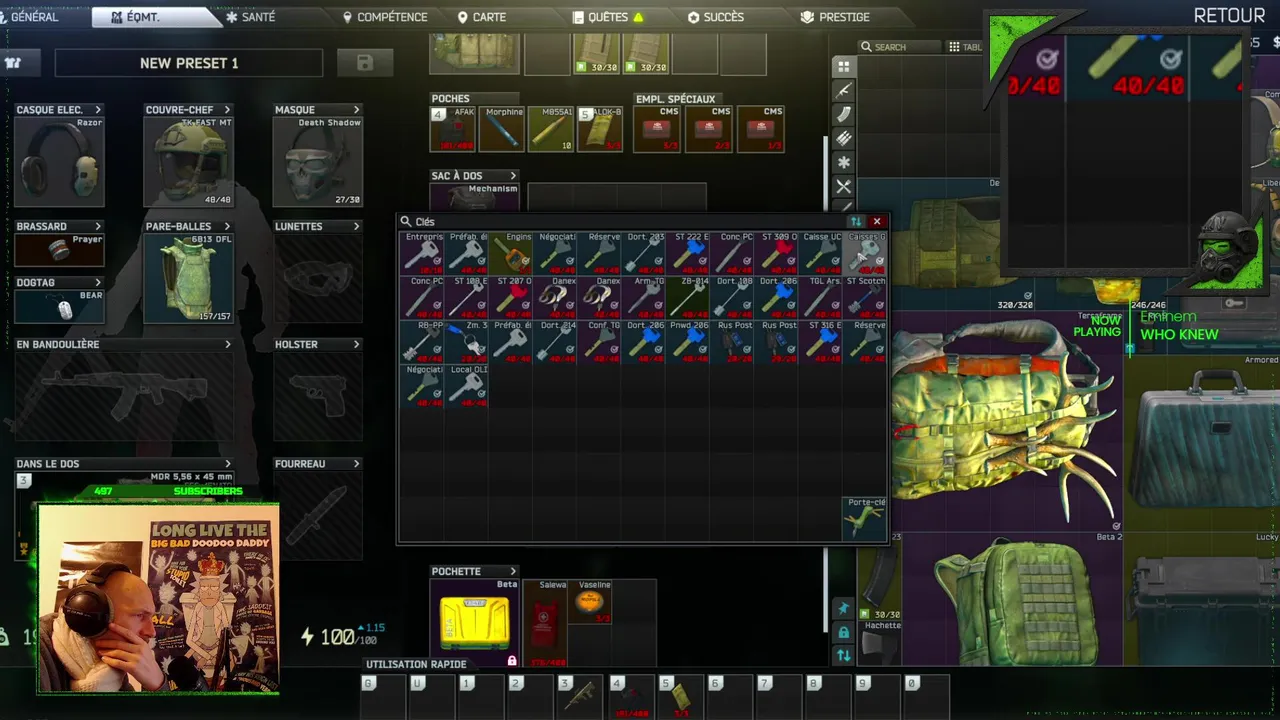The height and width of the screenshot is (720, 1280).
Task: Pick the RB-PP key
Action: click(422, 341)
